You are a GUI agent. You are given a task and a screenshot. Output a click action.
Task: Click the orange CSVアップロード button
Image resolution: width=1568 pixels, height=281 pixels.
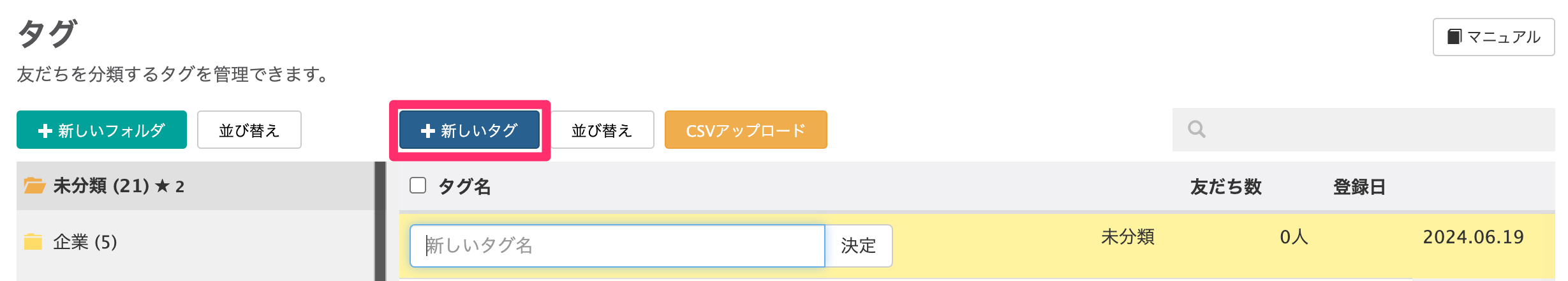(745, 130)
